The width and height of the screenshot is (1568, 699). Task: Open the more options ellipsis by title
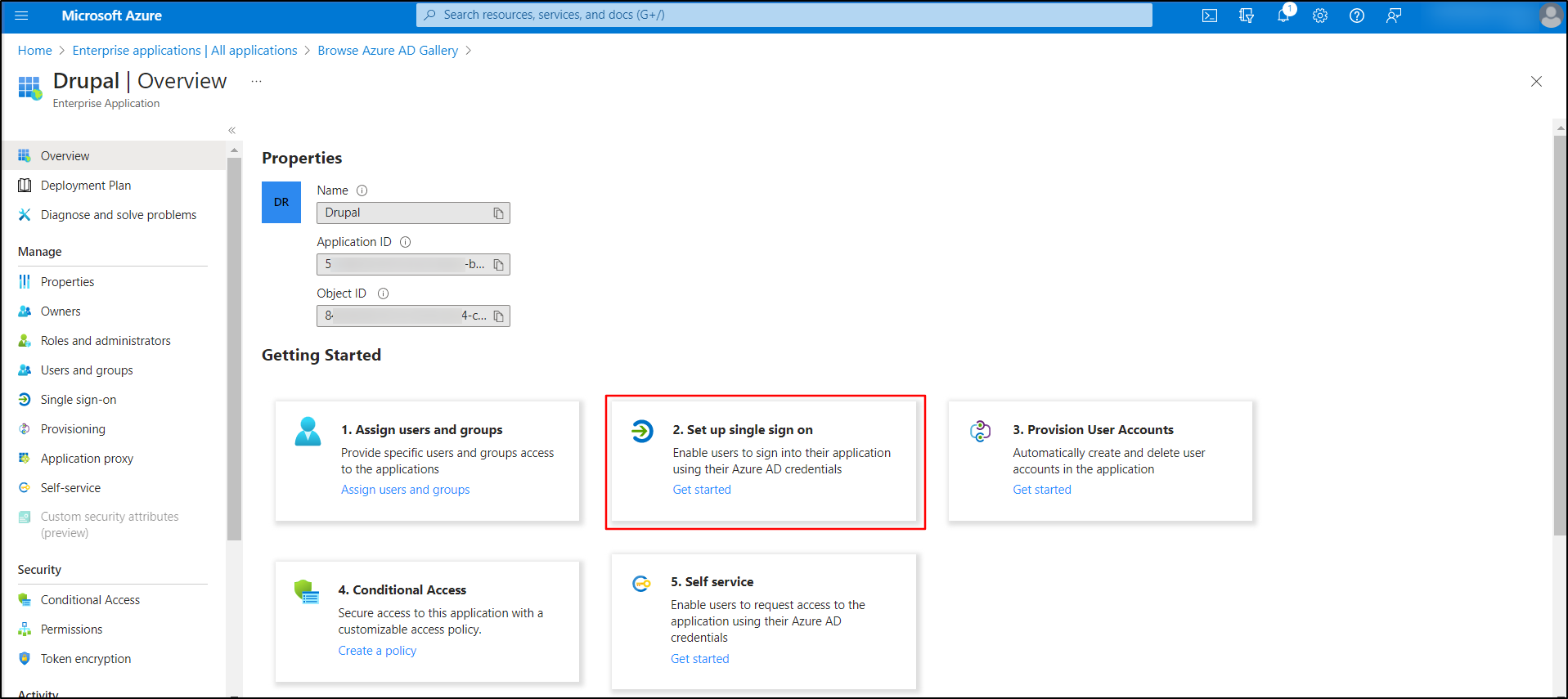[x=256, y=82]
